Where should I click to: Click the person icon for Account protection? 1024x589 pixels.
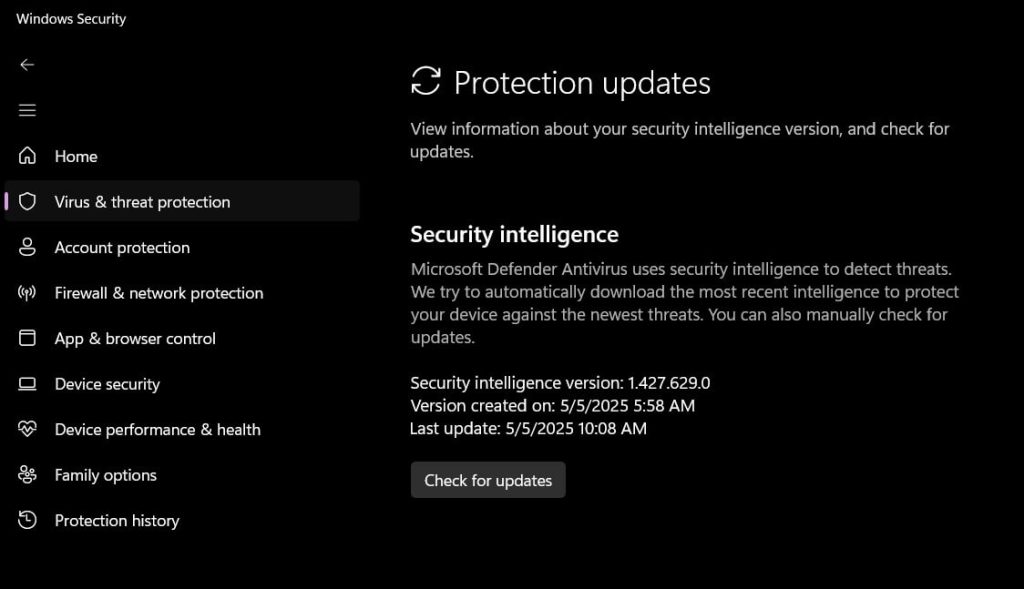[x=27, y=247]
